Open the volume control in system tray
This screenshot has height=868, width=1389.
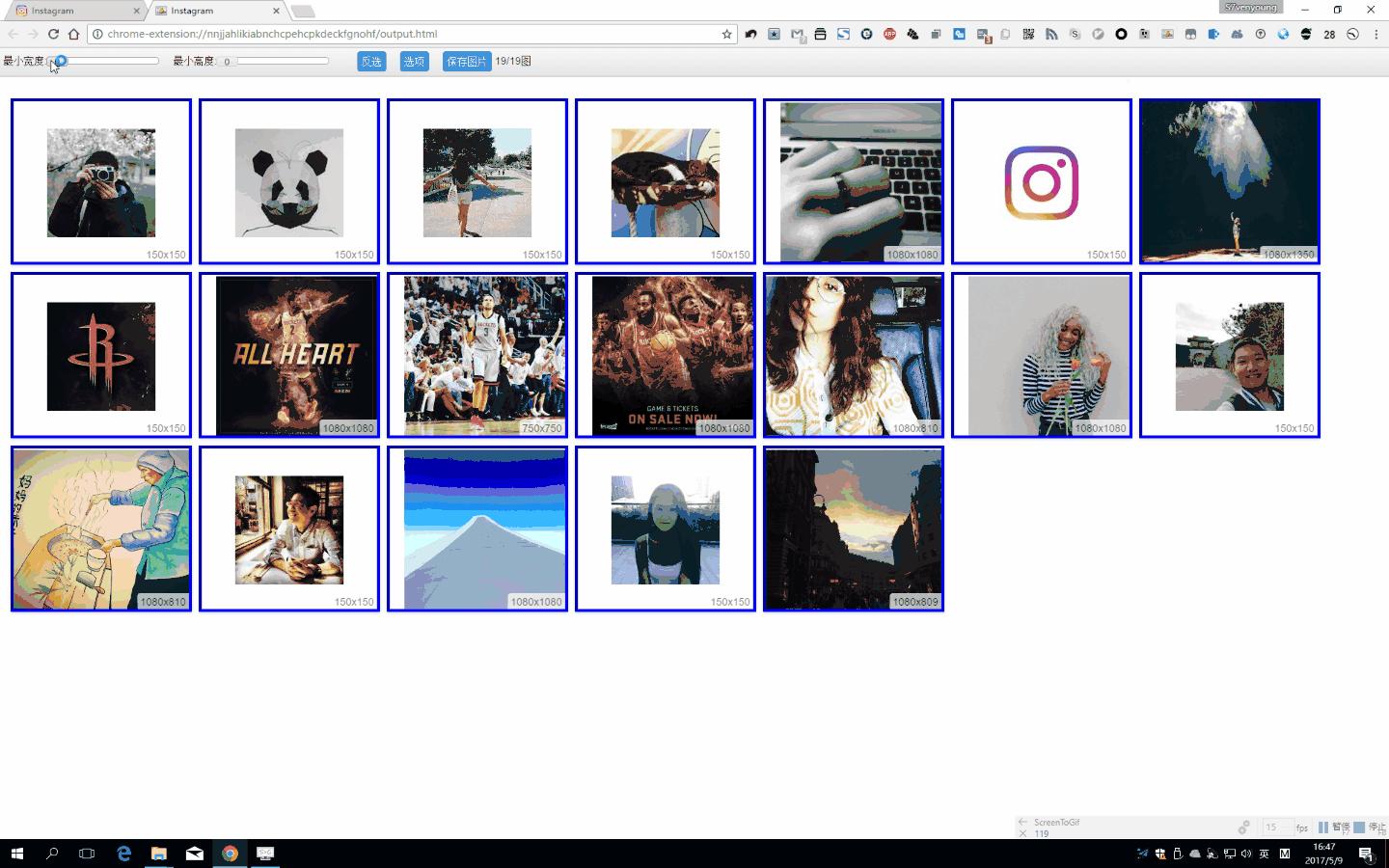(x=1245, y=854)
